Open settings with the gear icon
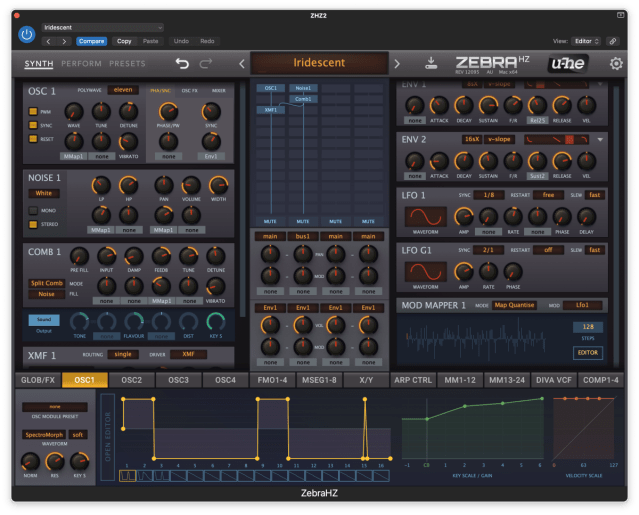 click(x=616, y=64)
